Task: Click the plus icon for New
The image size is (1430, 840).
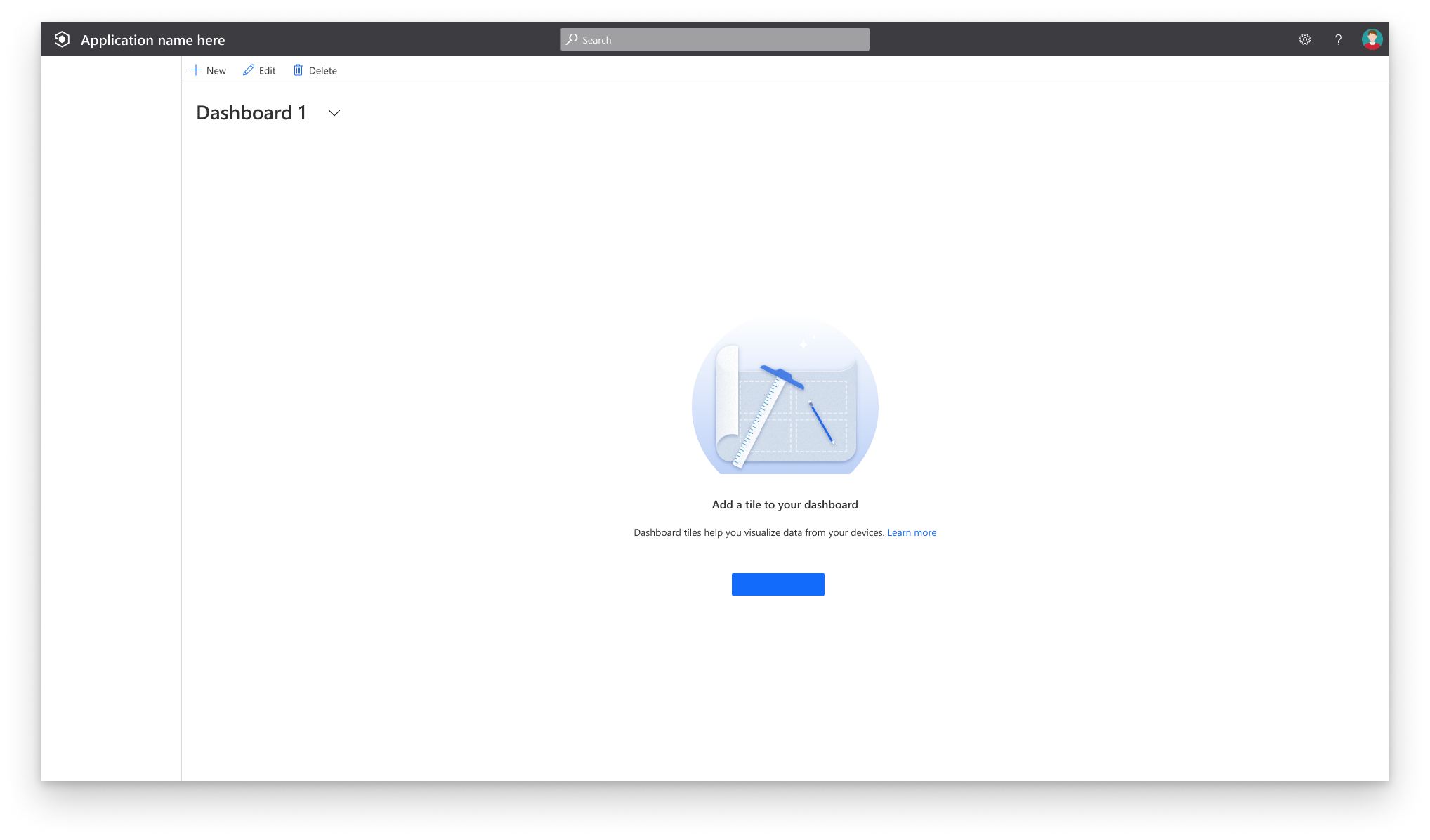Action: (196, 70)
